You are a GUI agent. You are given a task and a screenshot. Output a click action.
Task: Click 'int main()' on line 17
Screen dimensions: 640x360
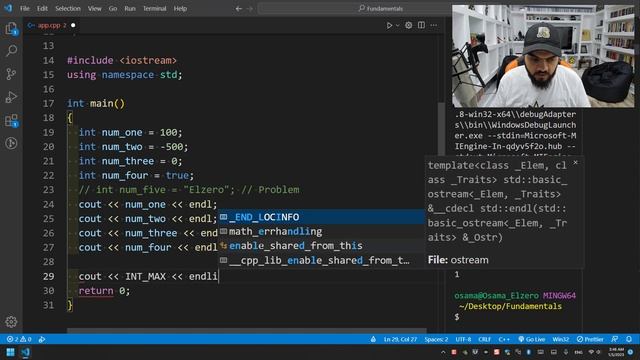tap(96, 103)
